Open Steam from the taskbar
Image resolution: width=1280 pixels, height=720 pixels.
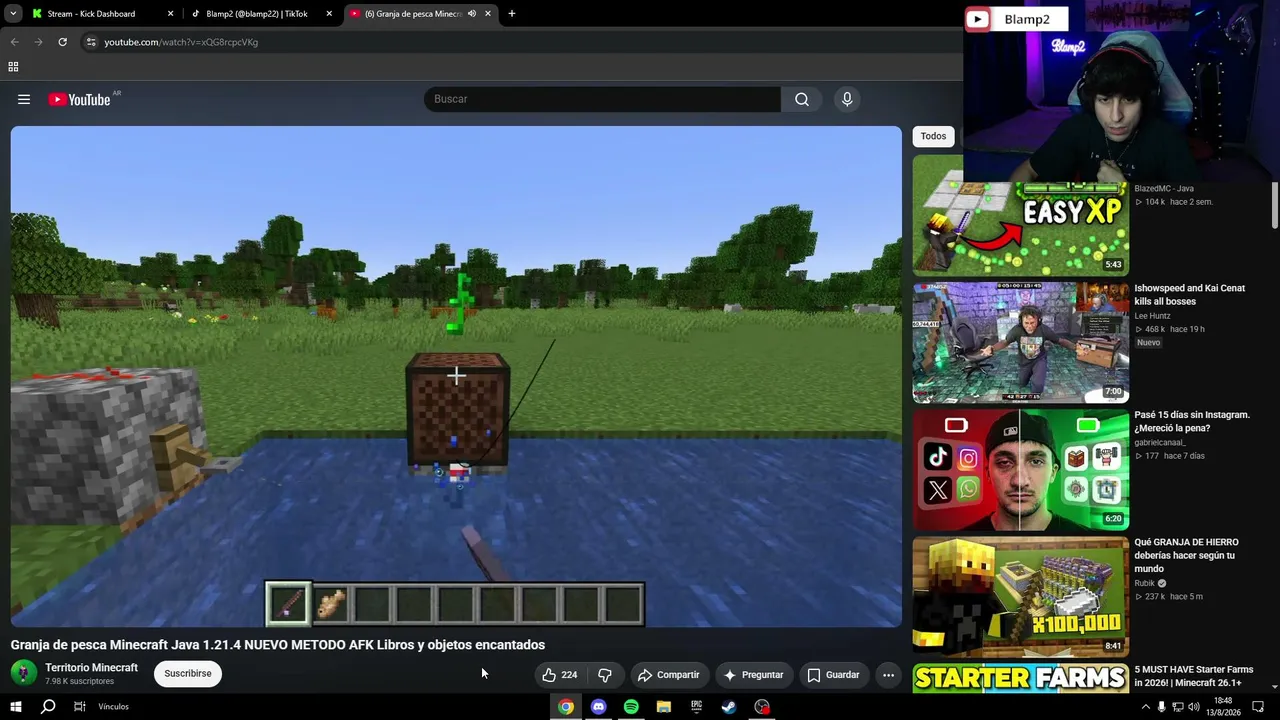pyautogui.click(x=729, y=706)
